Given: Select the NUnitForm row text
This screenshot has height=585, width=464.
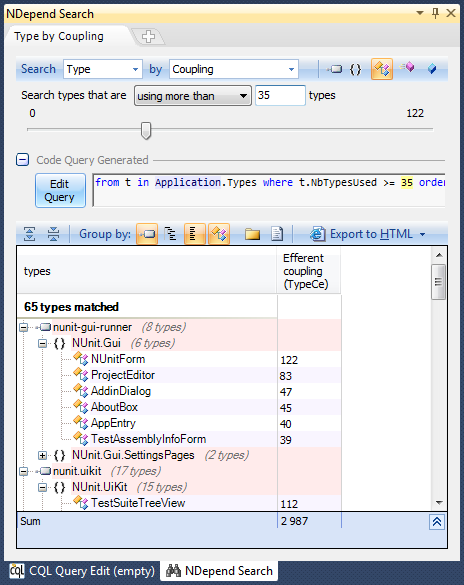Looking at the screenshot, I should 118,359.
